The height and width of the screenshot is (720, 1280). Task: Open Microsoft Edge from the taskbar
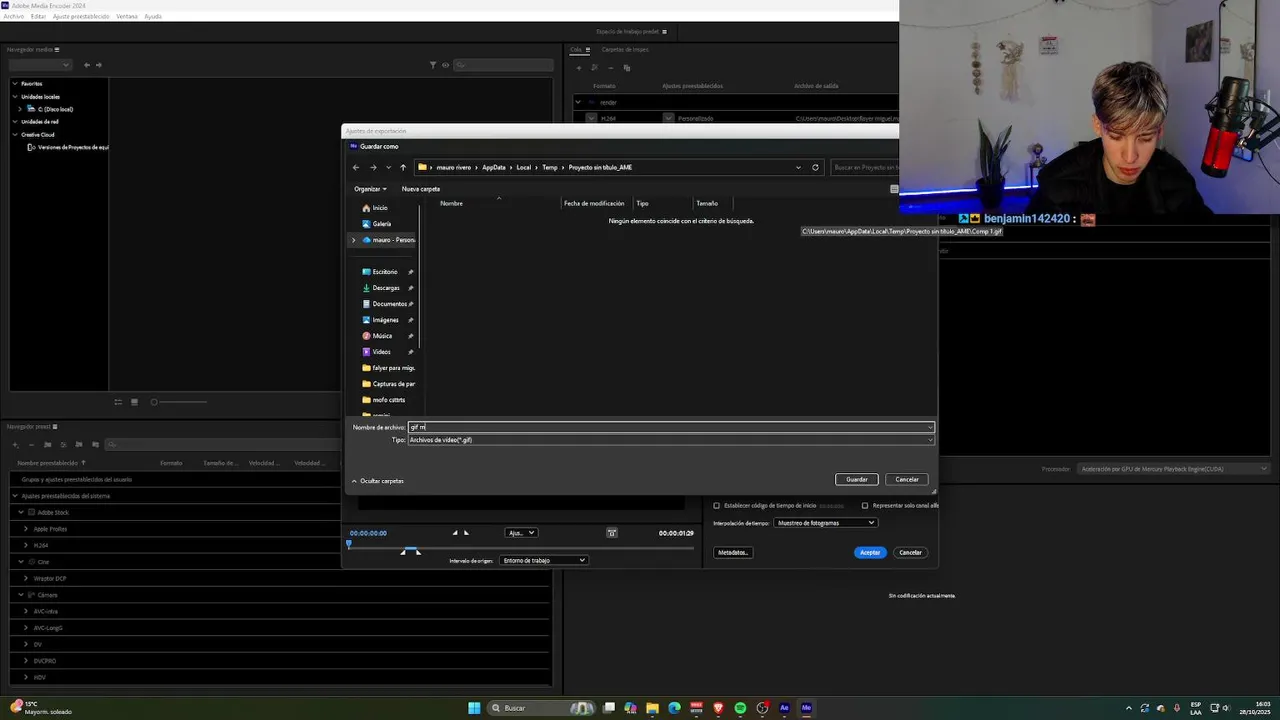tap(674, 708)
